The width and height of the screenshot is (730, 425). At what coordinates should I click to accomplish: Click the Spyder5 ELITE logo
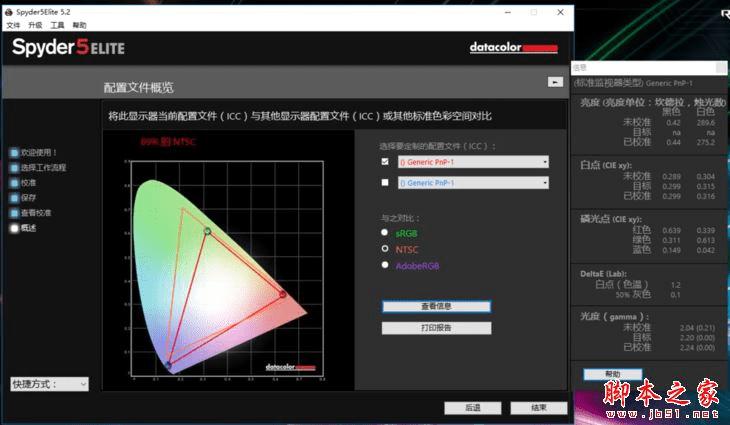[68, 47]
